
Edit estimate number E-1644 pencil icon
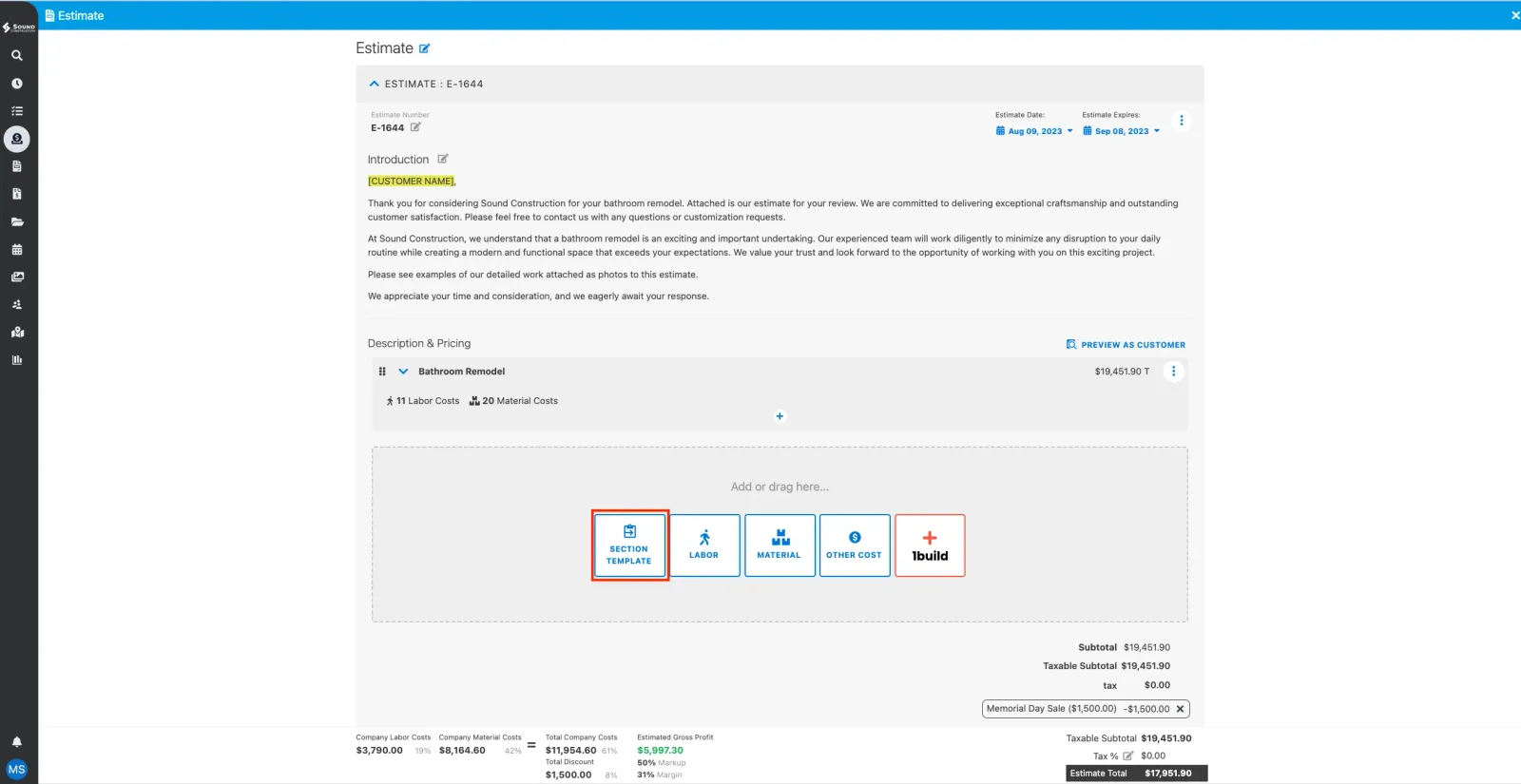(415, 127)
